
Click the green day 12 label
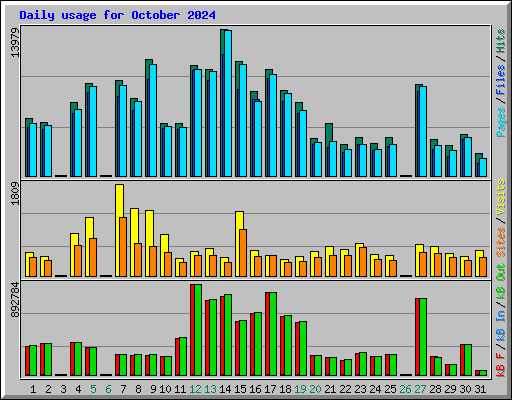click(195, 389)
